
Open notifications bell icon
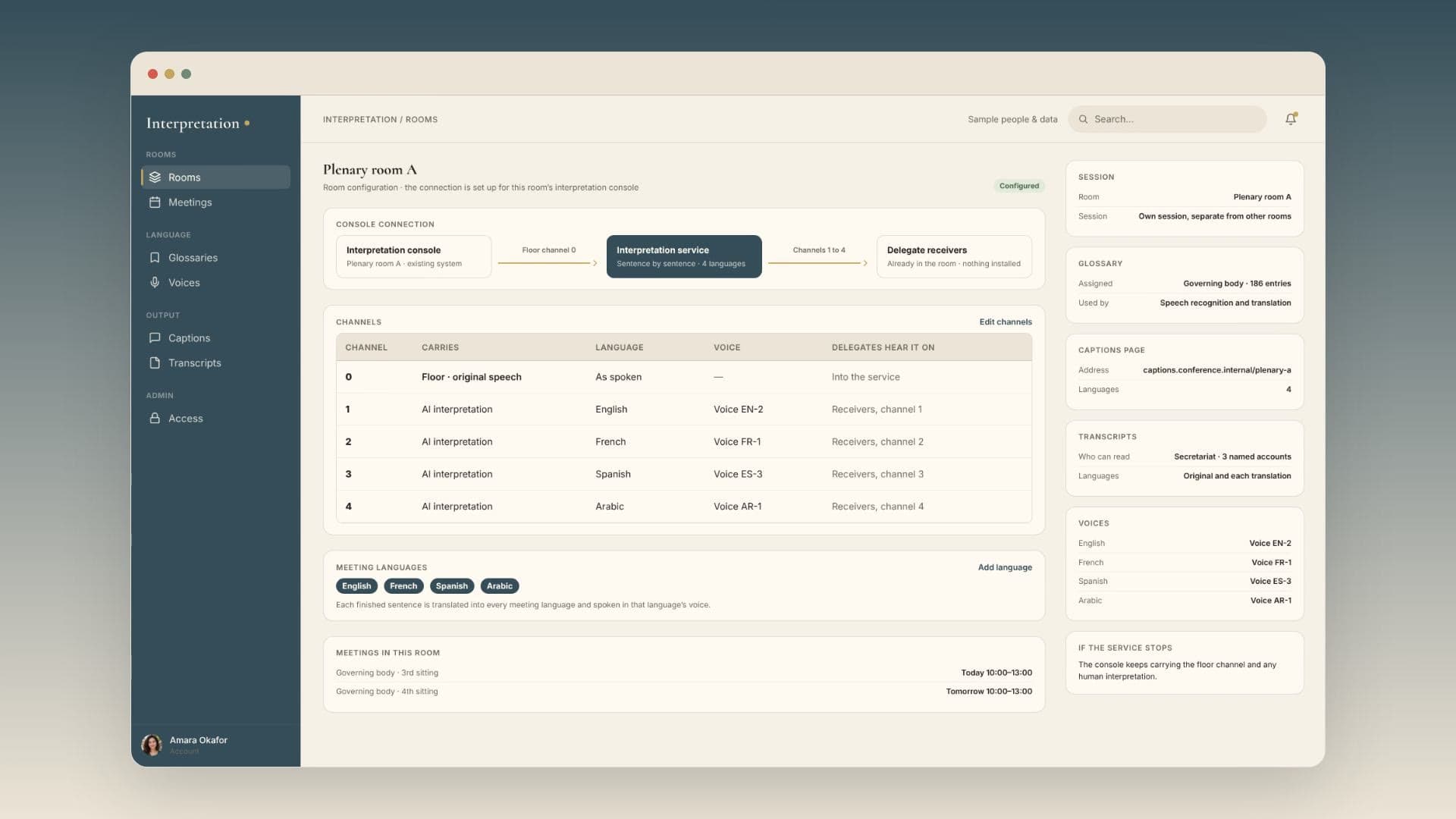point(1291,119)
